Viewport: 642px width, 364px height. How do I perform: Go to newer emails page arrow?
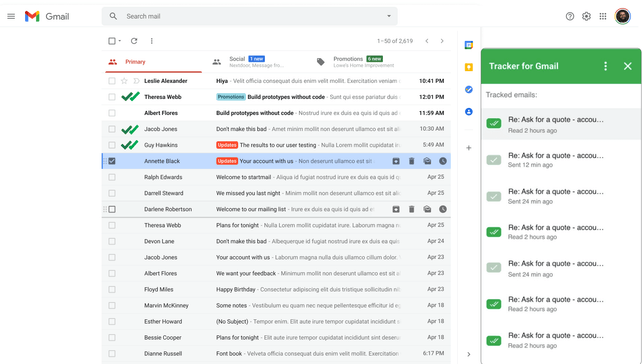pyautogui.click(x=427, y=41)
